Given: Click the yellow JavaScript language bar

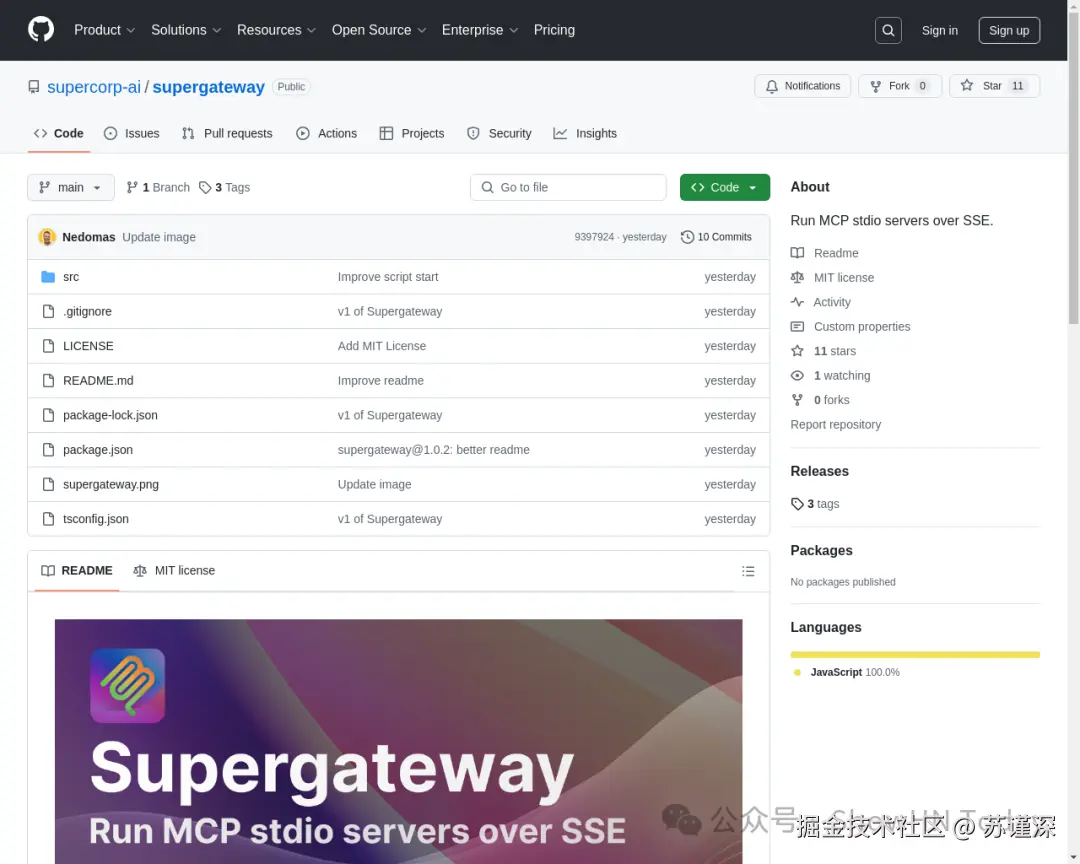Looking at the screenshot, I should pyautogui.click(x=915, y=655).
